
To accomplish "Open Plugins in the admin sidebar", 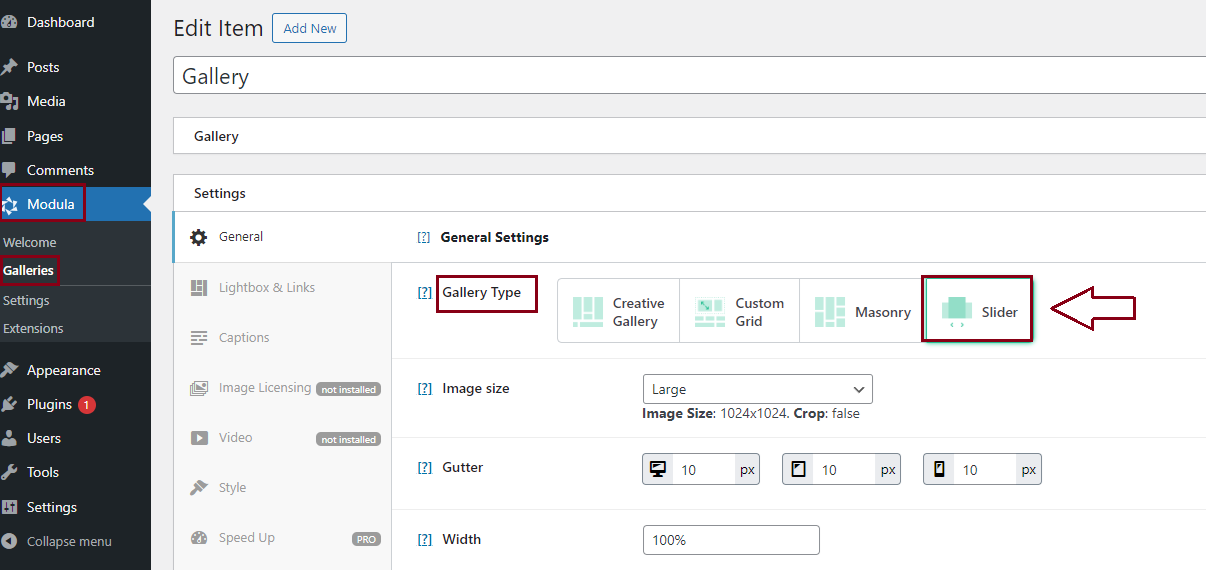I will tap(49, 405).
